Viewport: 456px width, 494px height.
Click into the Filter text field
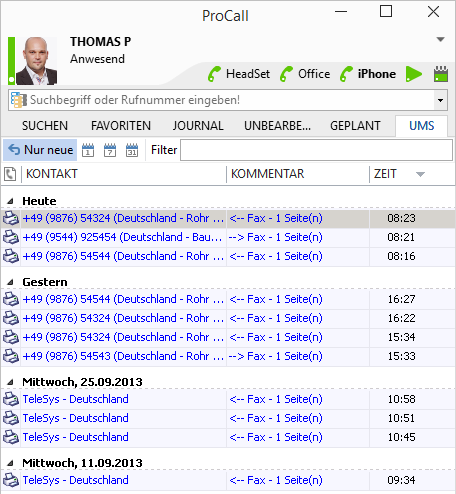pyautogui.click(x=316, y=150)
